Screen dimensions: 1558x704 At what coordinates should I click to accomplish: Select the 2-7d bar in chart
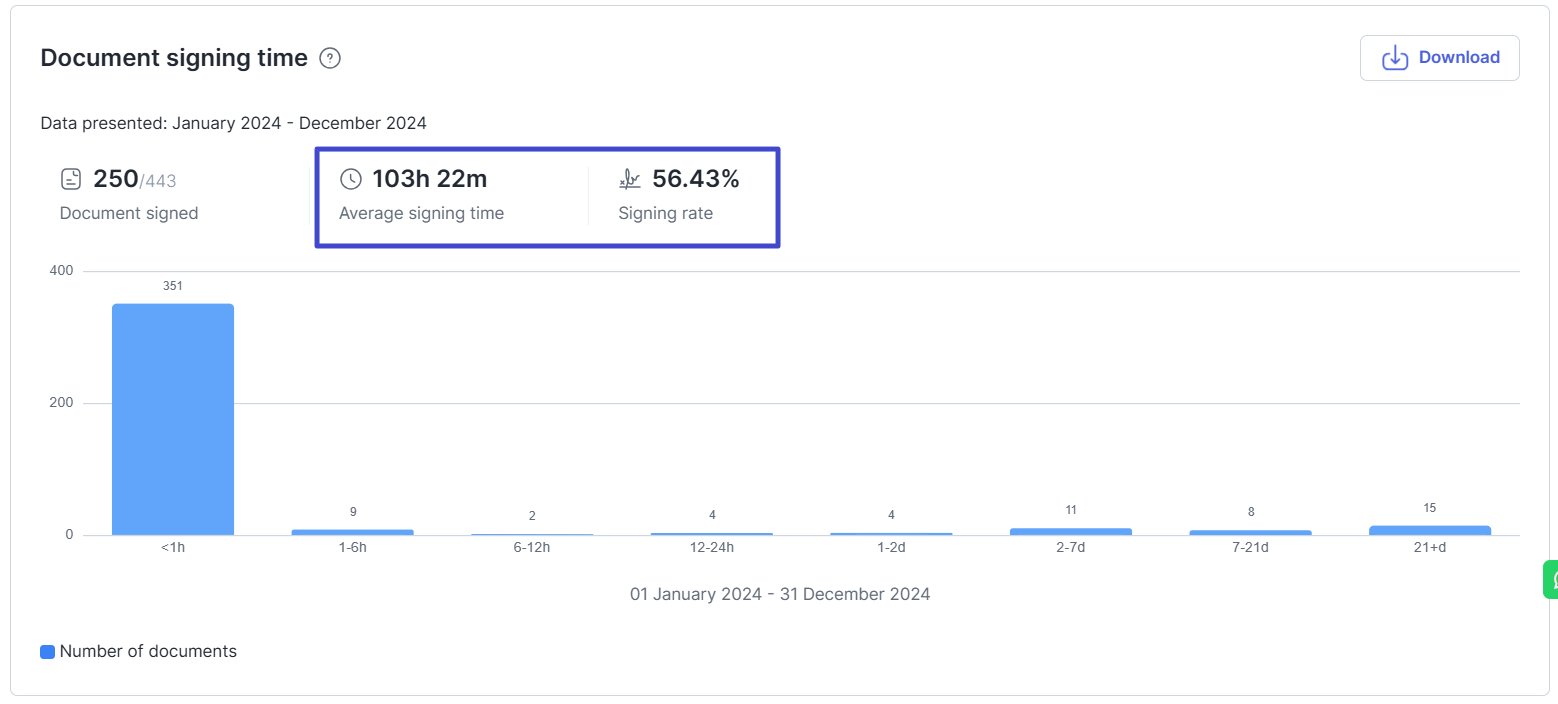tap(1070, 531)
